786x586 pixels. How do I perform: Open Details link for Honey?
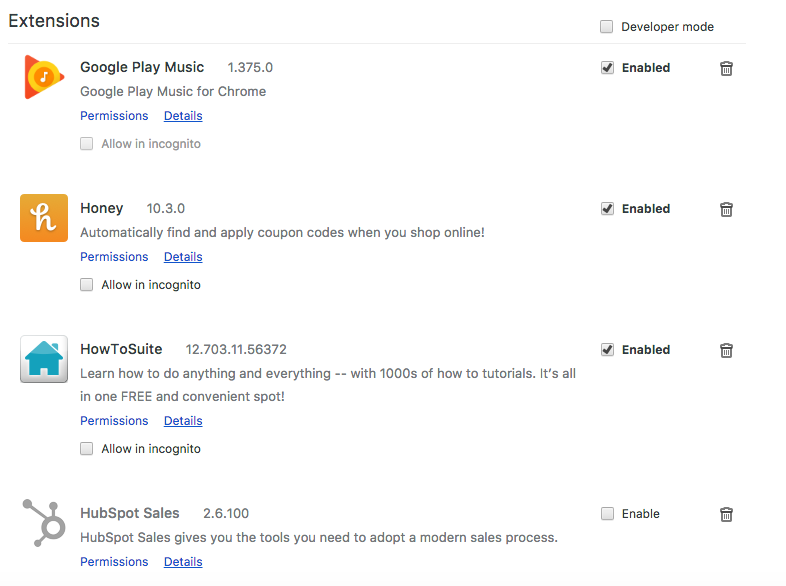(183, 257)
